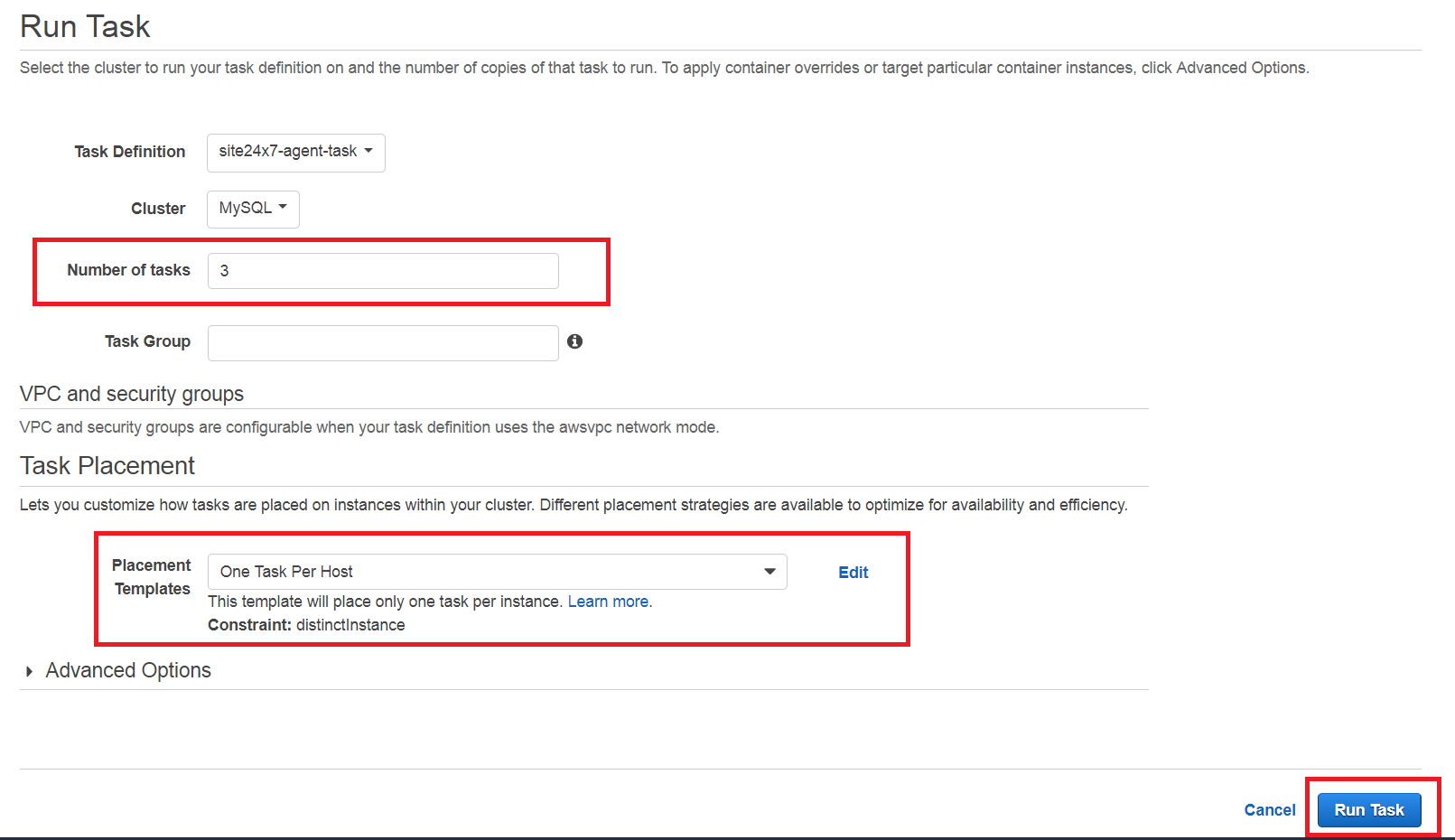The height and width of the screenshot is (840, 1455).
Task: Click the empty Task Group input field
Action: (x=382, y=342)
